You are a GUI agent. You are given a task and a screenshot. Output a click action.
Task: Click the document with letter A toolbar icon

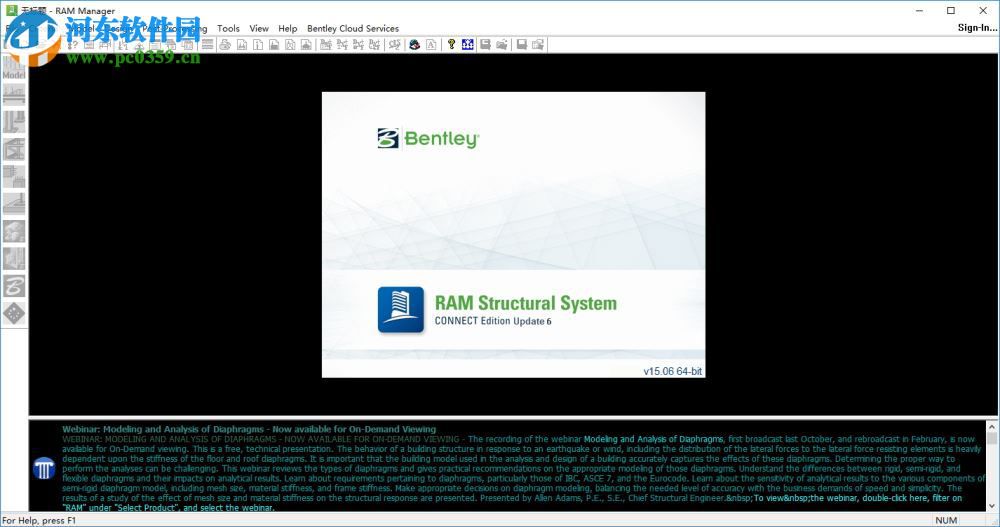point(432,45)
